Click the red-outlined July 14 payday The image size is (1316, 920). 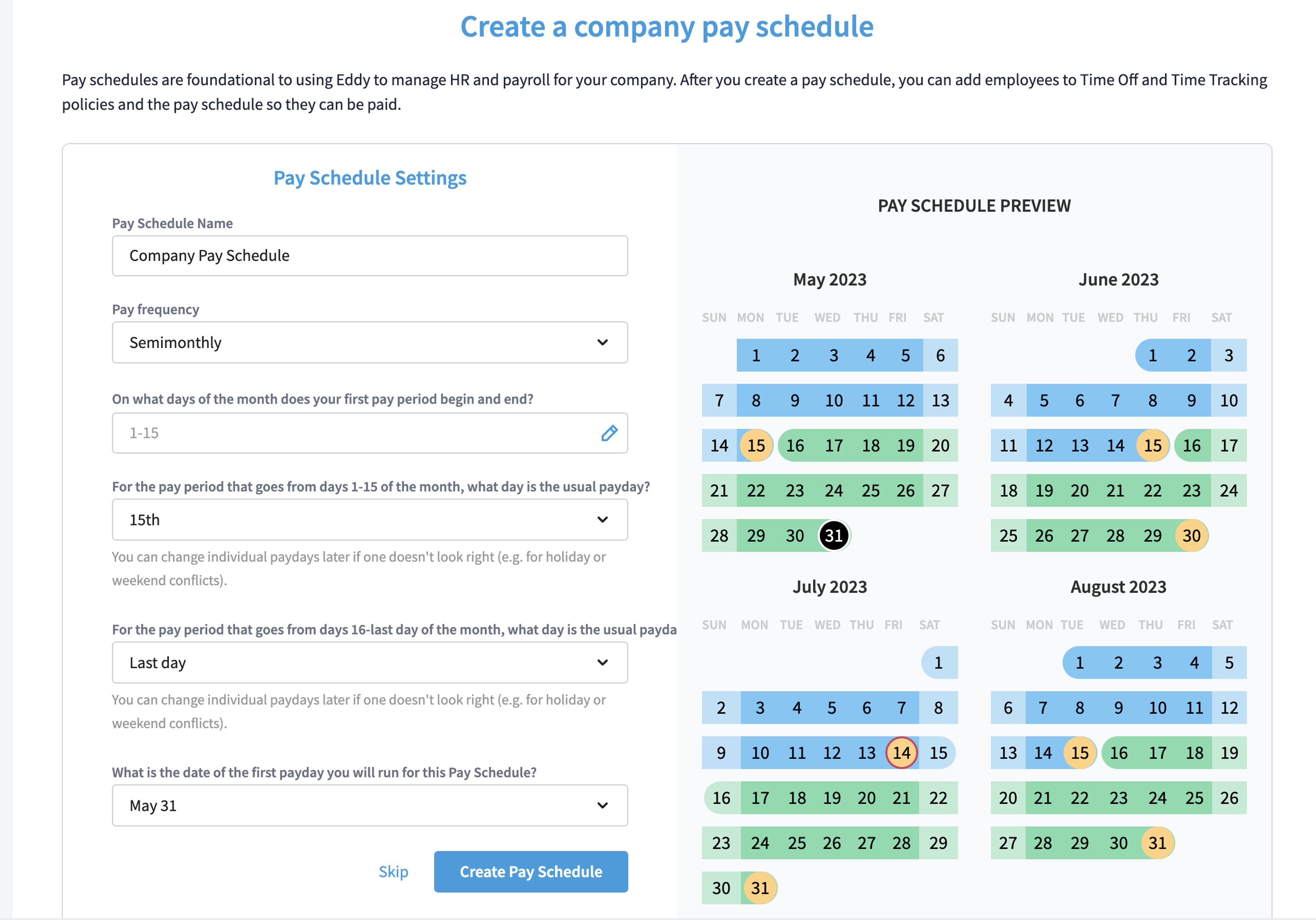click(902, 753)
